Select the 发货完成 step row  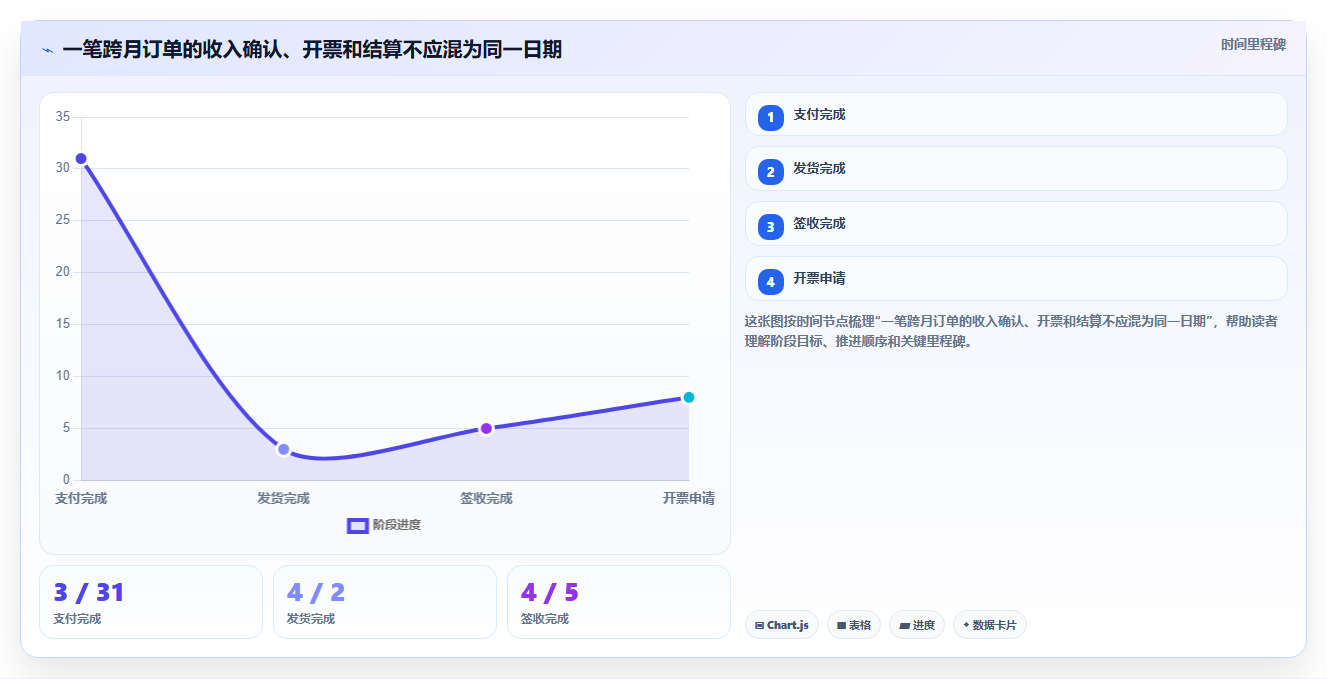point(1016,168)
